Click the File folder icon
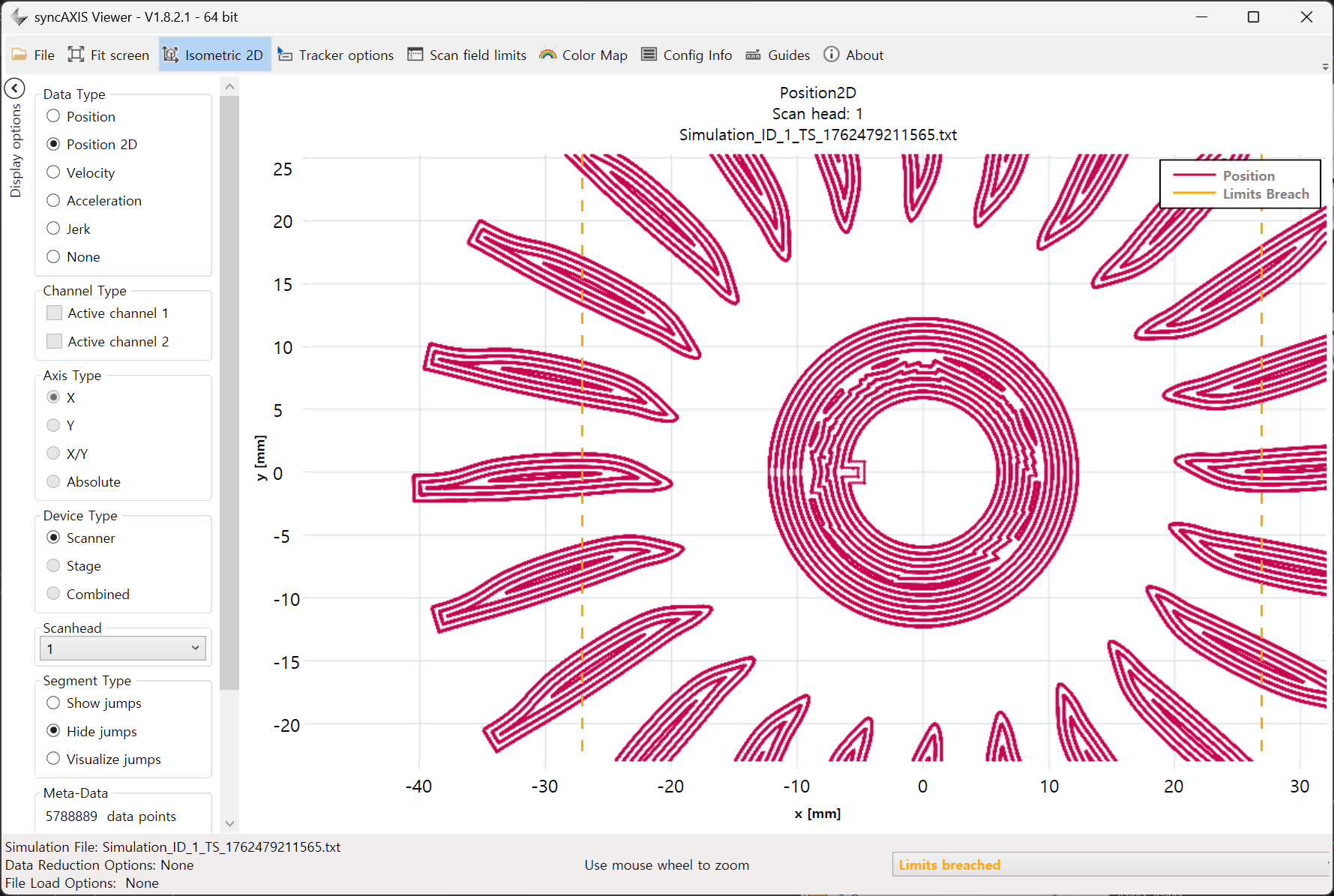This screenshot has height=896, width=1334. point(19,55)
